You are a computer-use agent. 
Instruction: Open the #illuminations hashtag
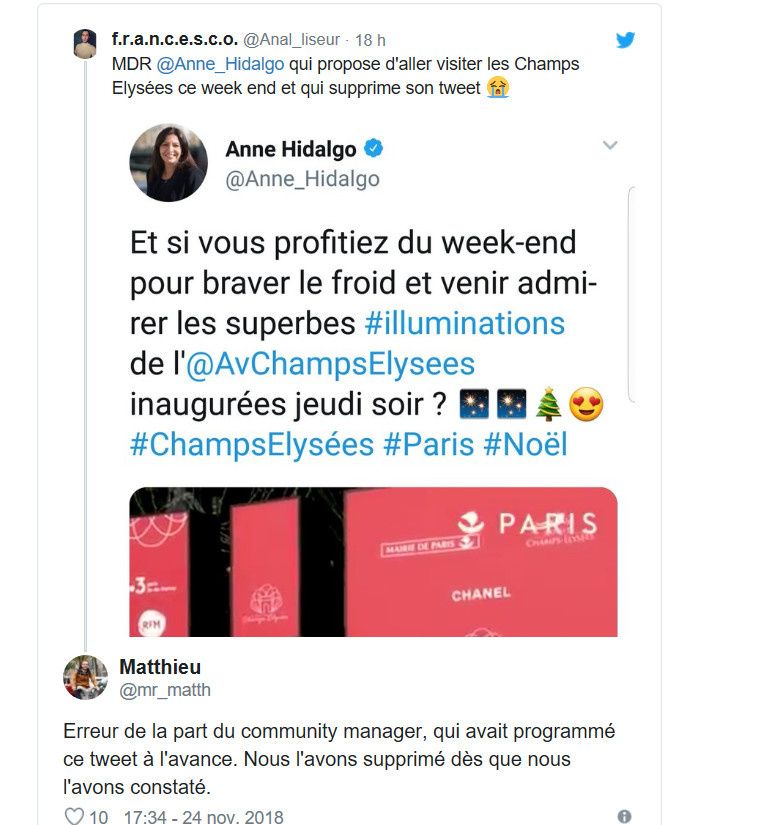tap(465, 323)
